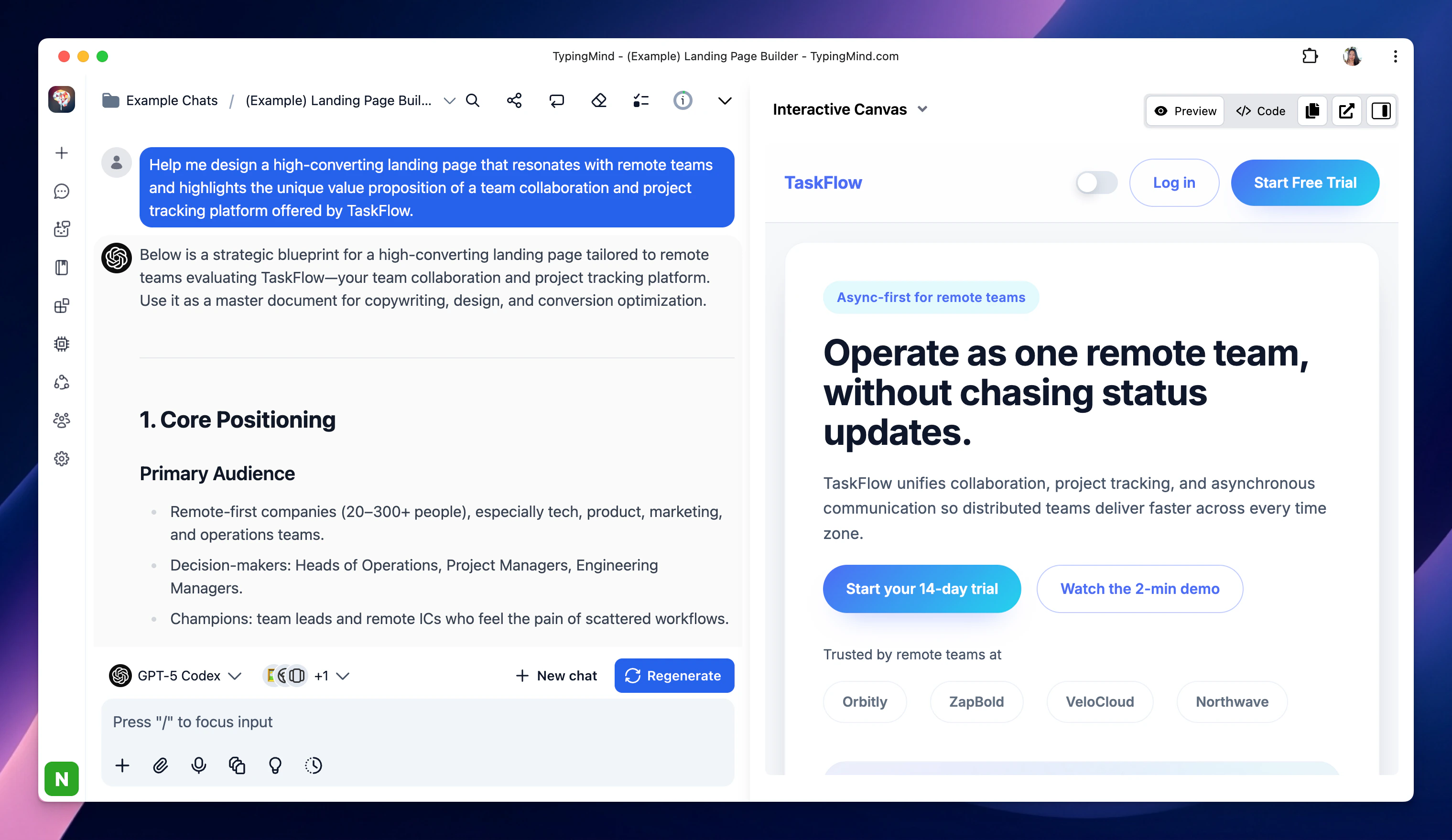This screenshot has height=840, width=1452.
Task: Click the message input field
Action: [418, 722]
